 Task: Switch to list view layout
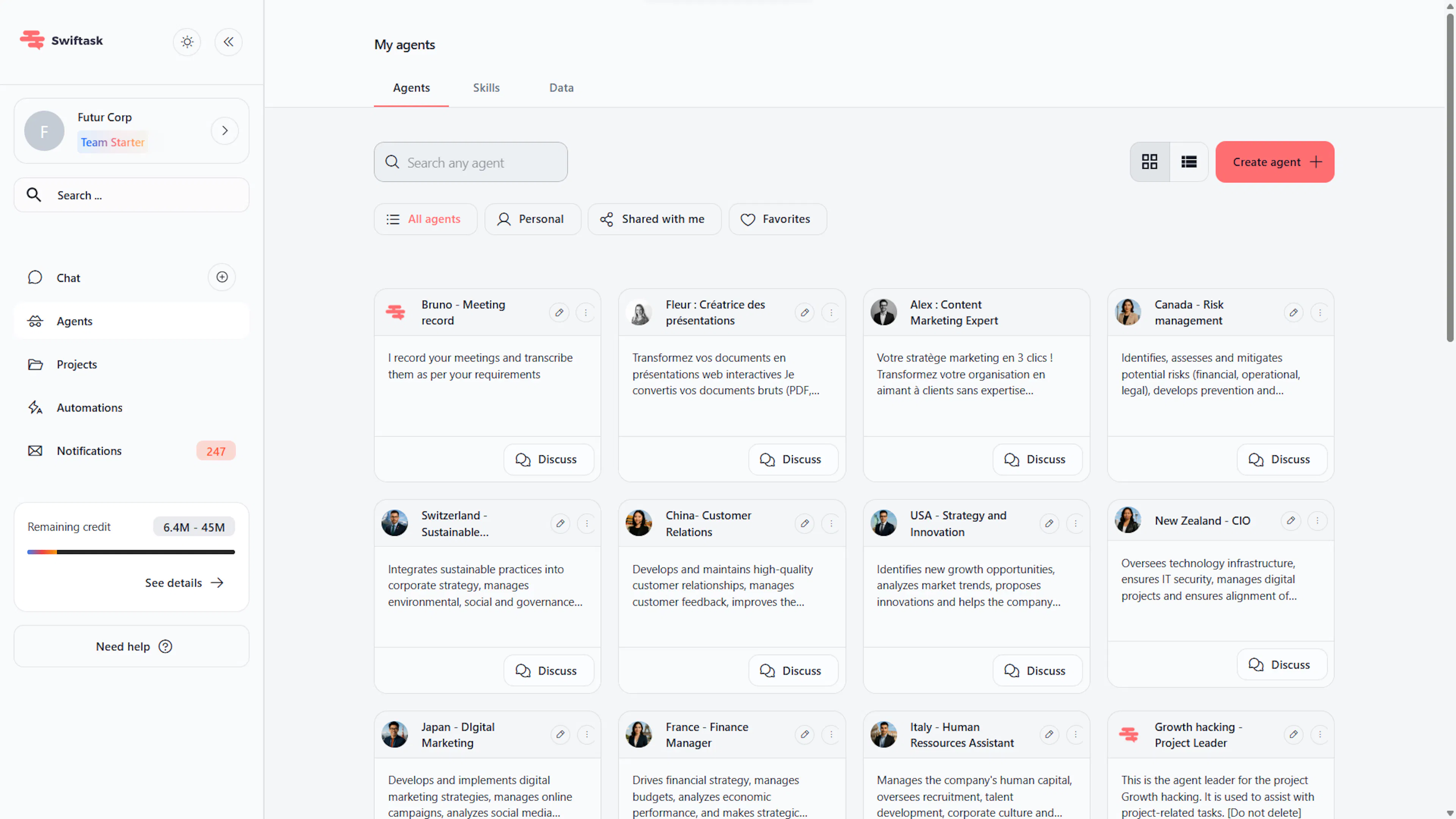(1189, 162)
